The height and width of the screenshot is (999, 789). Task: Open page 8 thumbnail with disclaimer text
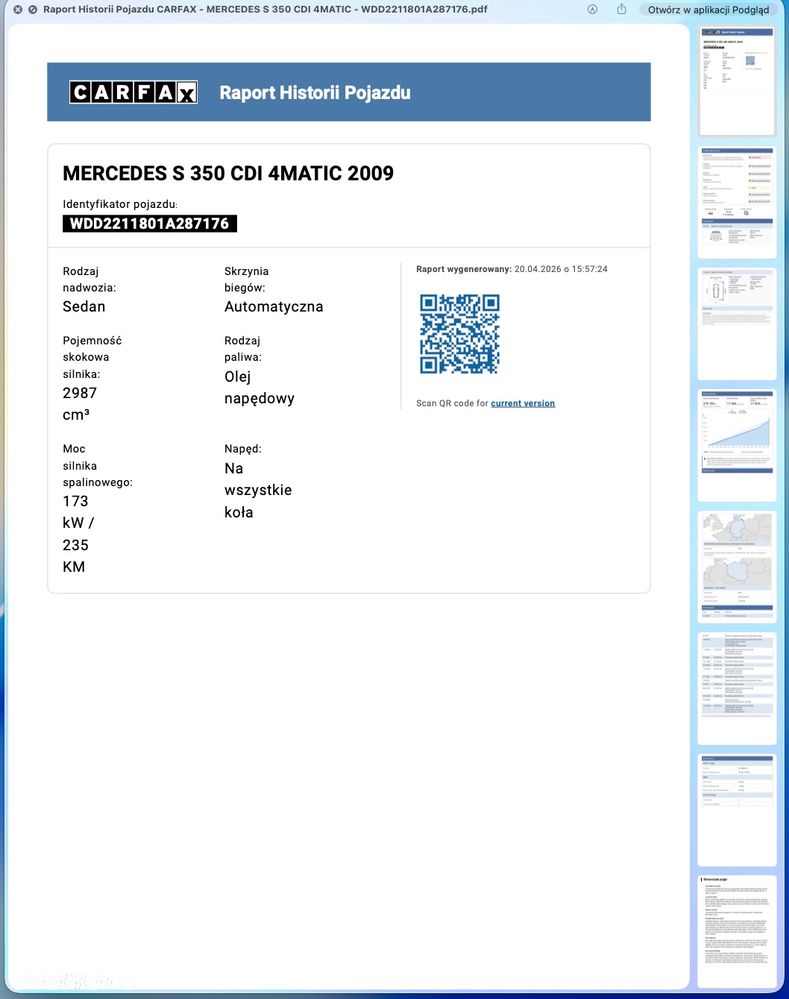point(737,930)
